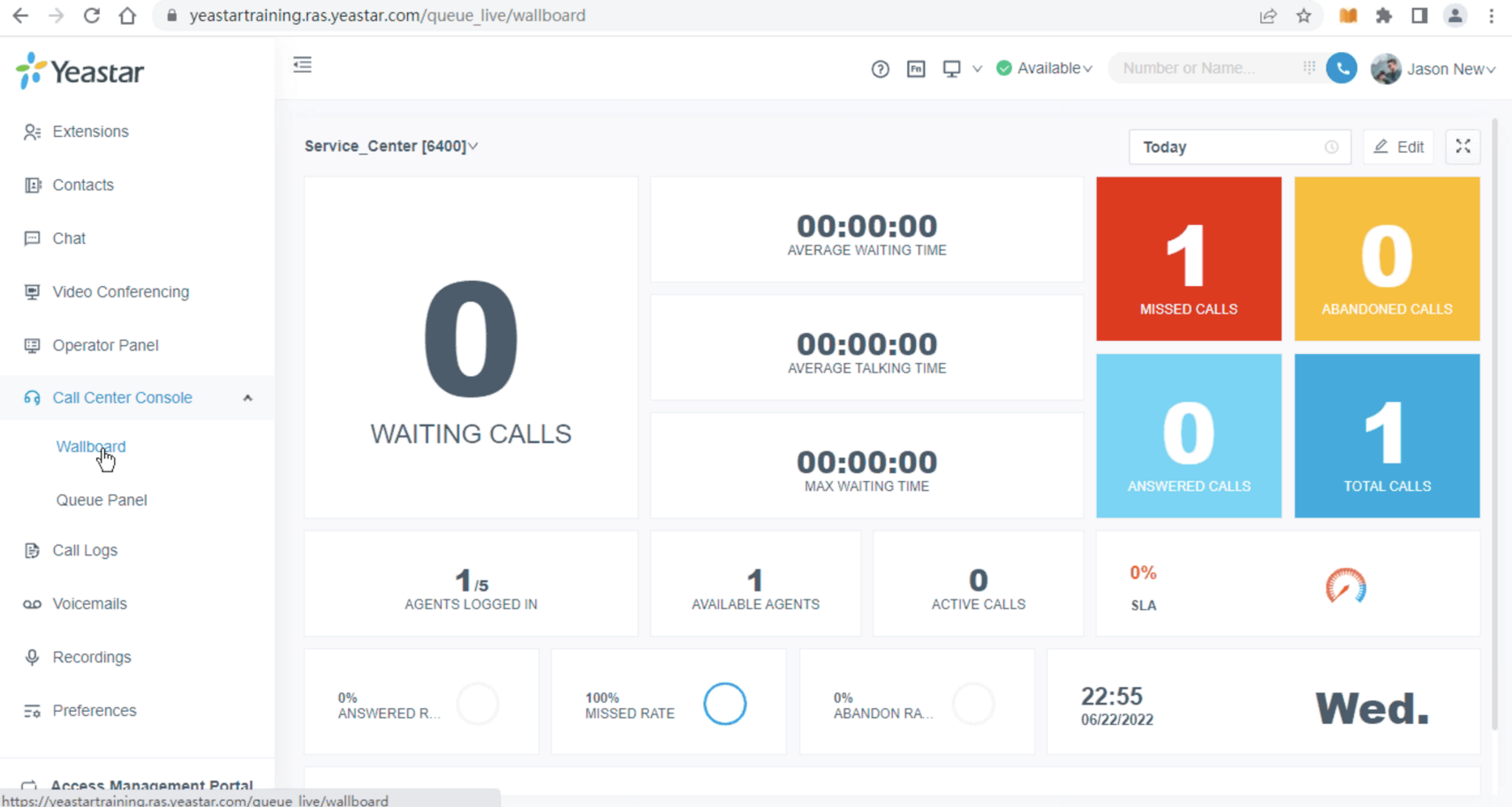Open Operator Panel from sidebar

105,345
